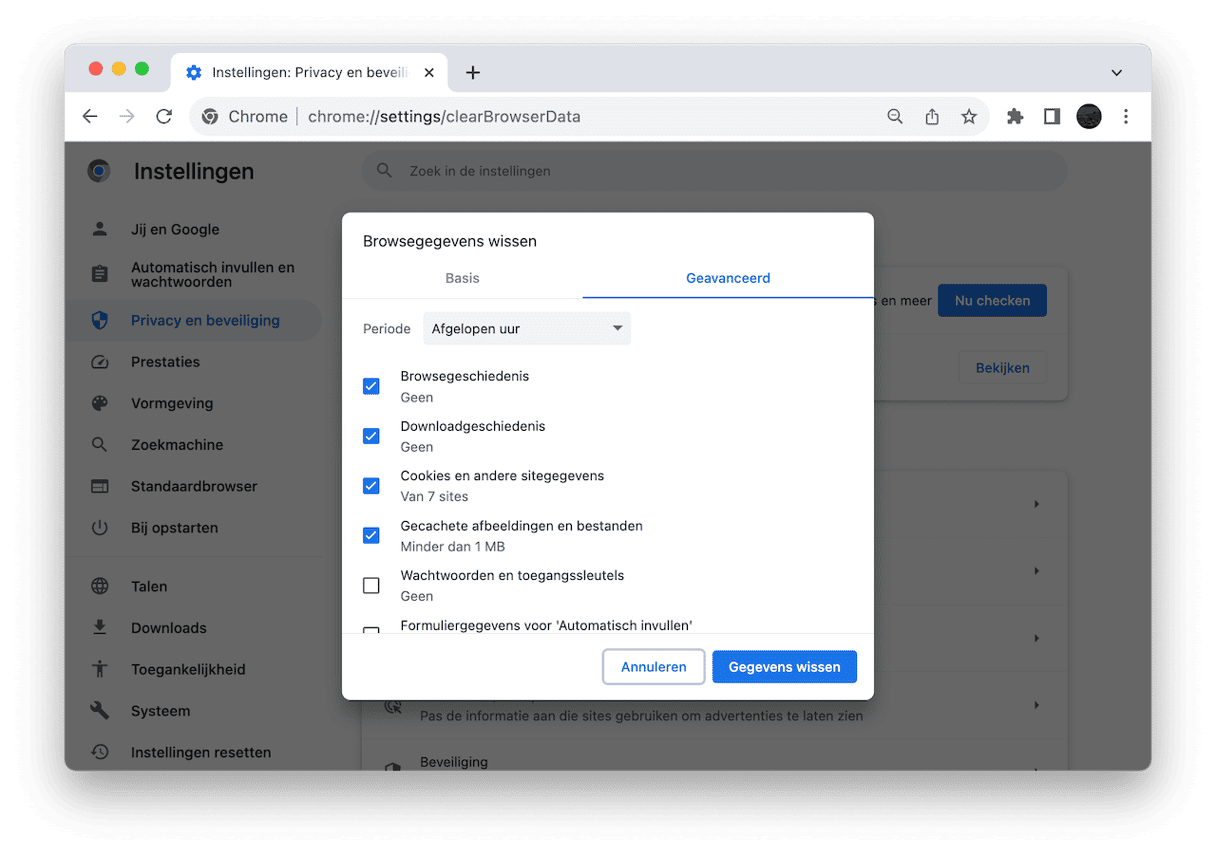The image size is (1216, 856).
Task: Close the Instellingen tab
Action: coord(429,72)
